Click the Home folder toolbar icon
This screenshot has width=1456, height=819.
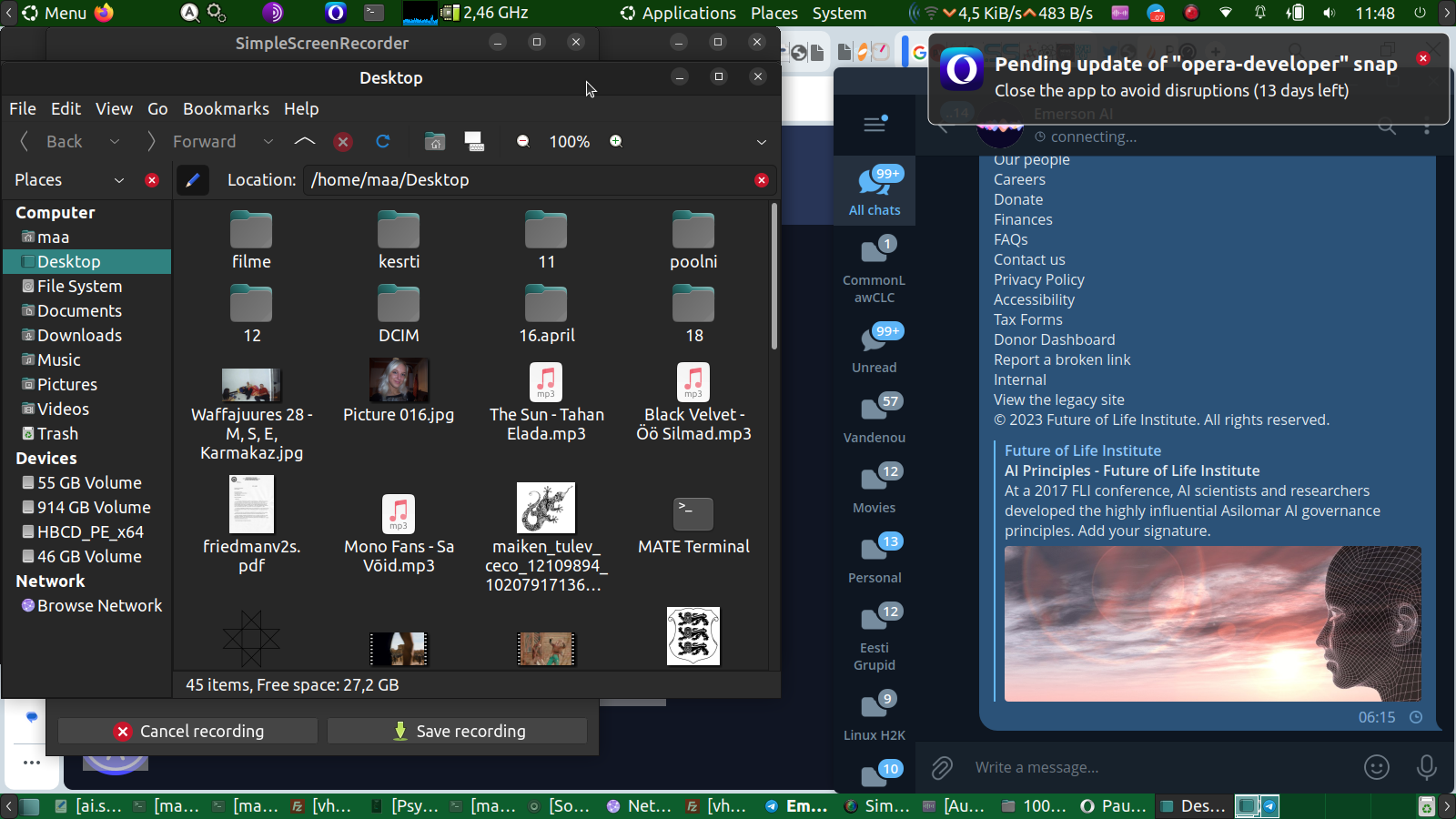click(x=435, y=141)
